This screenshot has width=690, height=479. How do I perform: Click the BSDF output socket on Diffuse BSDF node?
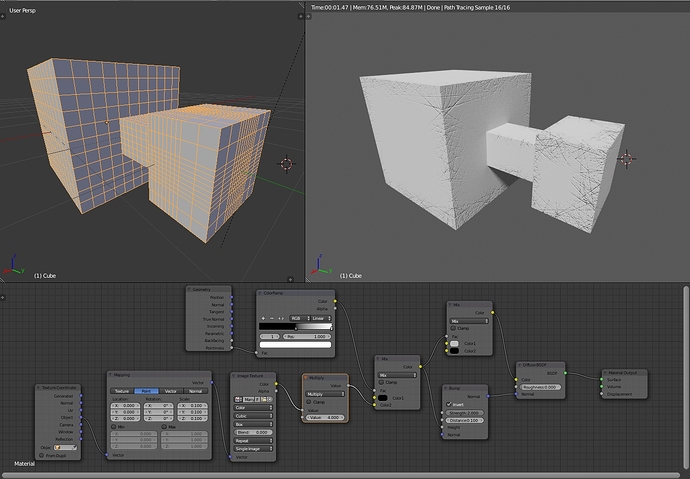coord(565,373)
